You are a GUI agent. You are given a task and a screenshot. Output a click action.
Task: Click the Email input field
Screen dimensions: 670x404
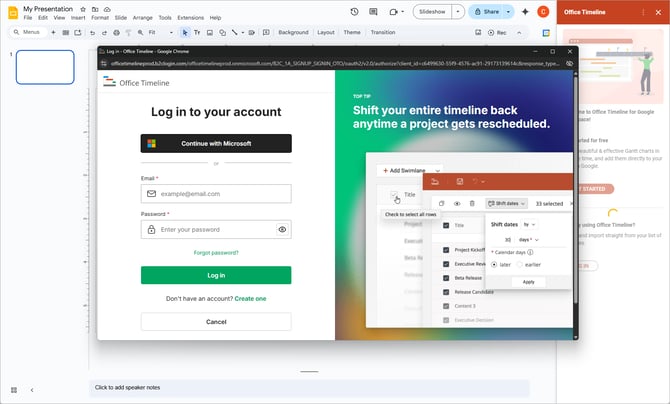point(216,194)
